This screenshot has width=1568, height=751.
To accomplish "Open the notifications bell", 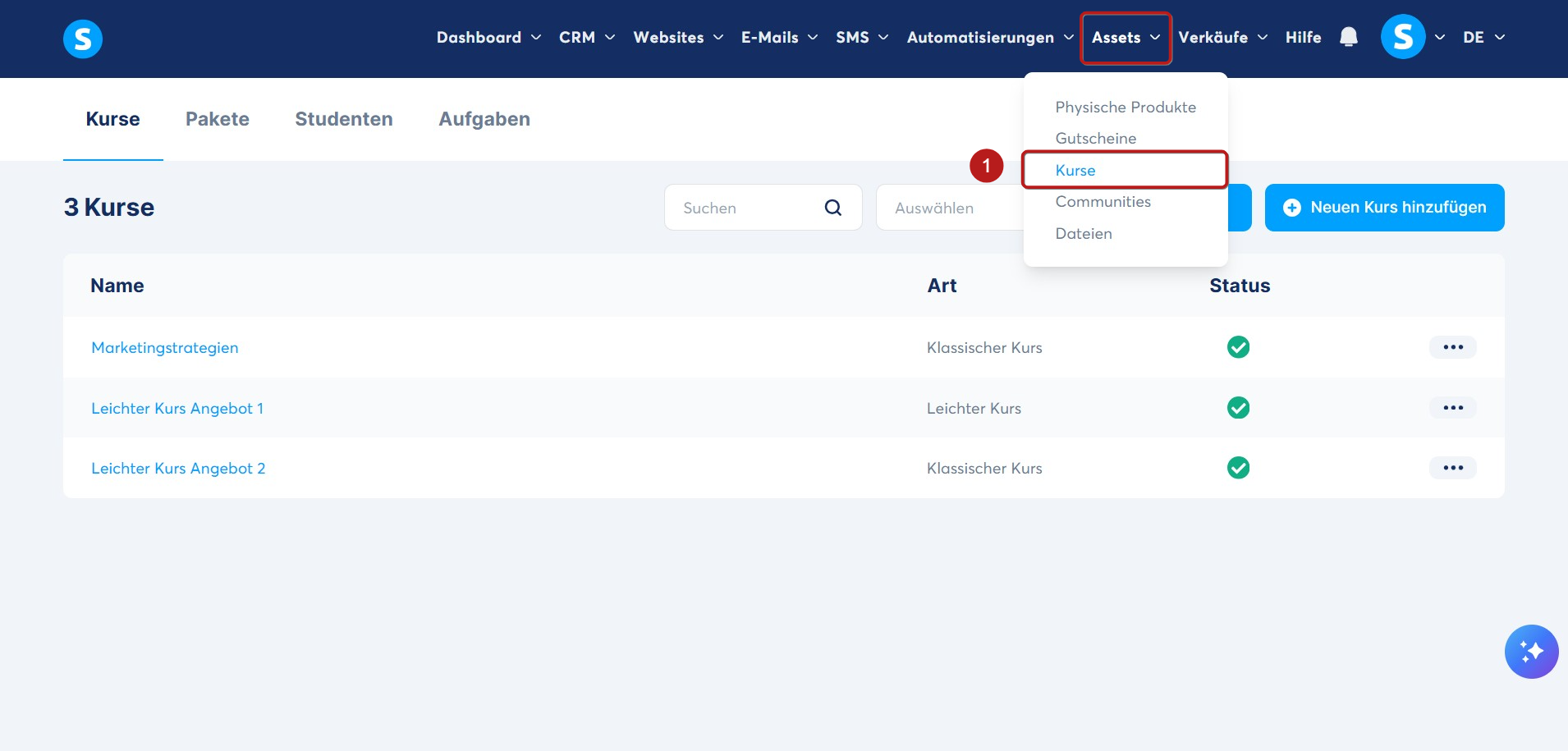I will point(1349,37).
